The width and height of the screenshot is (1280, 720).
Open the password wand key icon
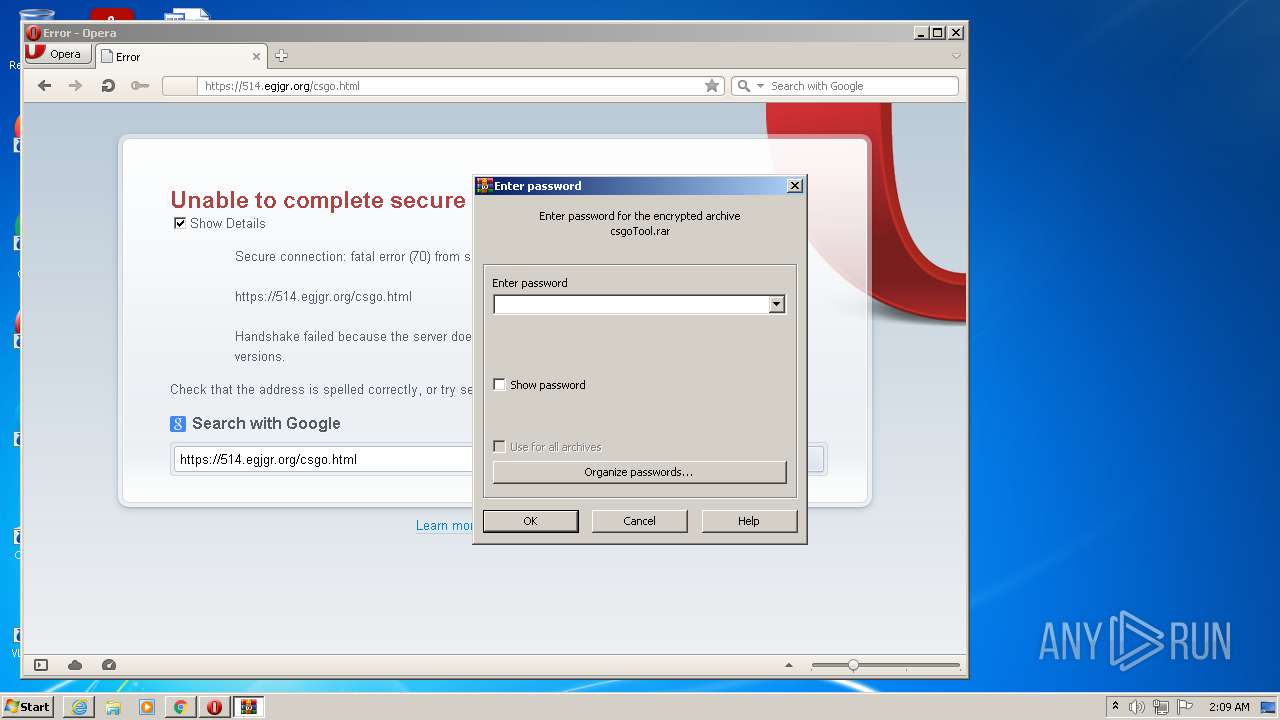[x=140, y=86]
